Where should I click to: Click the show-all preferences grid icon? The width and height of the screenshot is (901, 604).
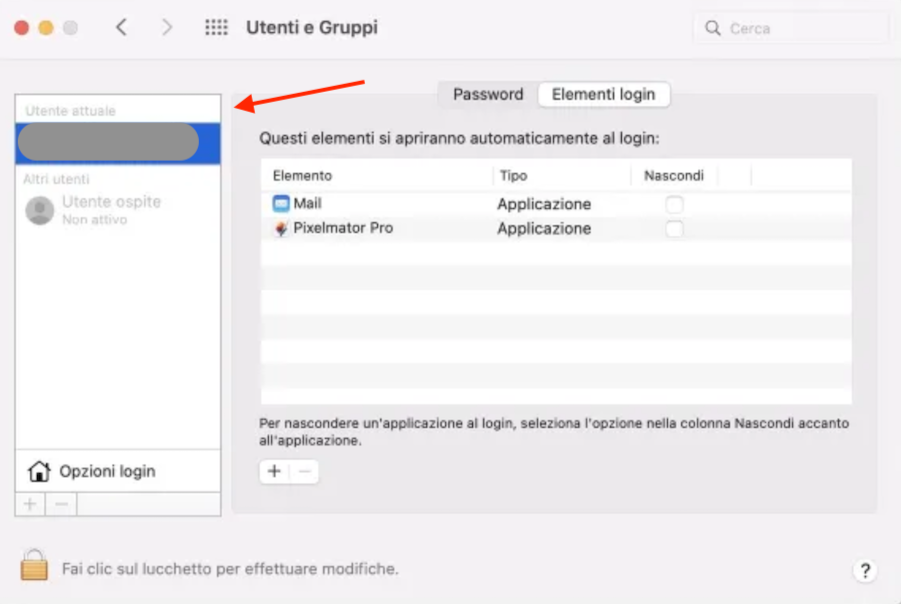pyautogui.click(x=216, y=27)
